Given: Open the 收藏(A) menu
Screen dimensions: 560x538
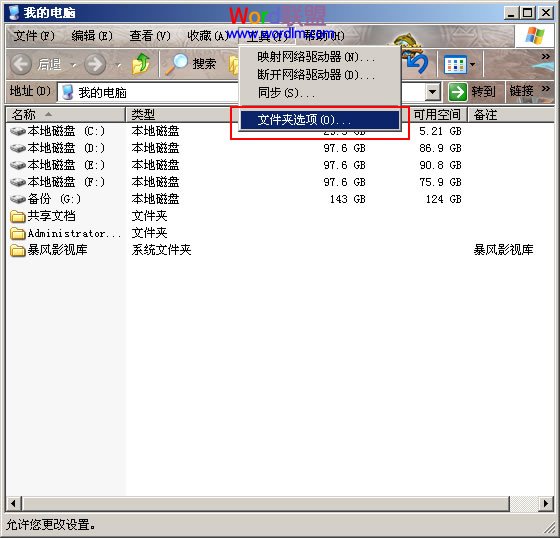Looking at the screenshot, I should click(208, 36).
